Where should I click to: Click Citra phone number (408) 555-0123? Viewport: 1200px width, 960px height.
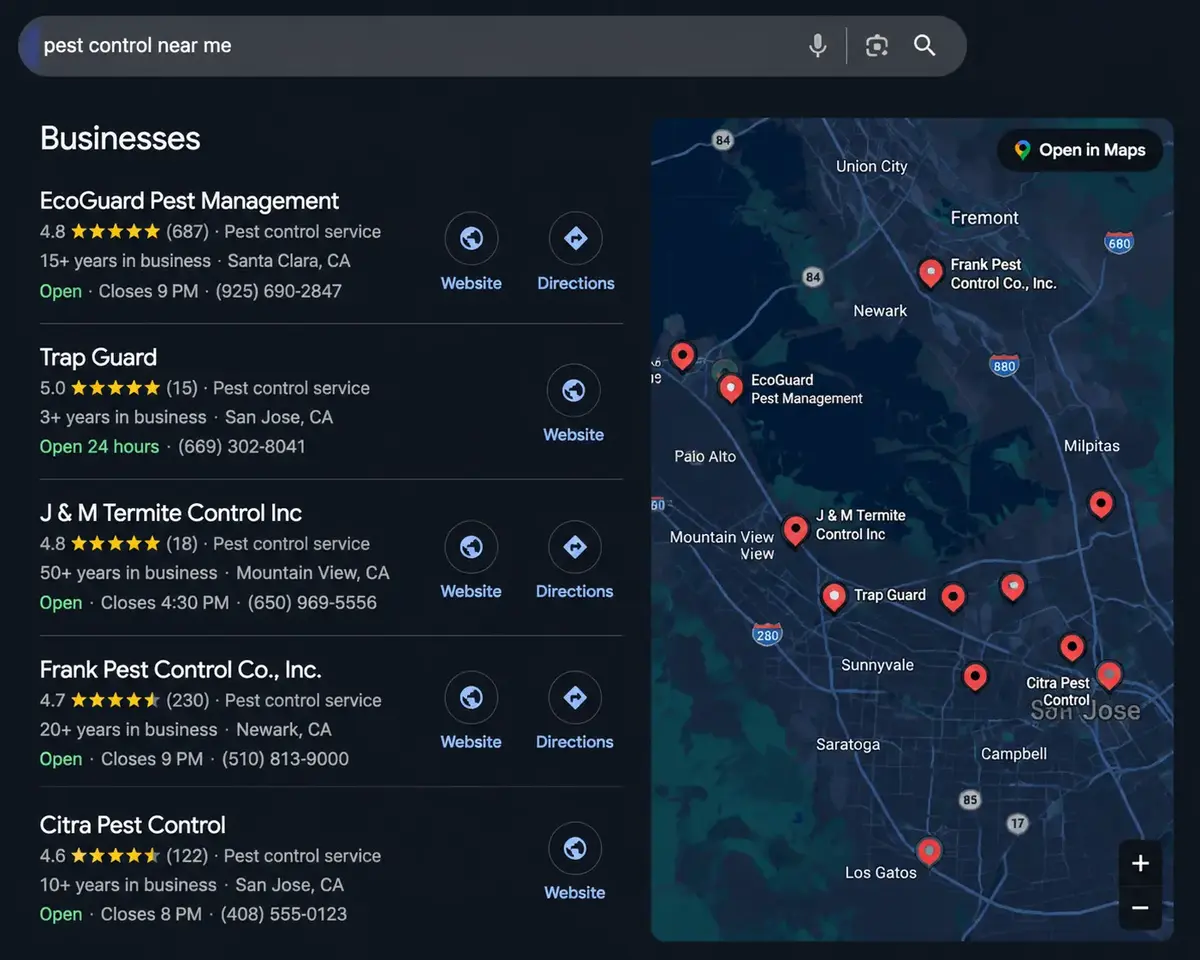[284, 914]
